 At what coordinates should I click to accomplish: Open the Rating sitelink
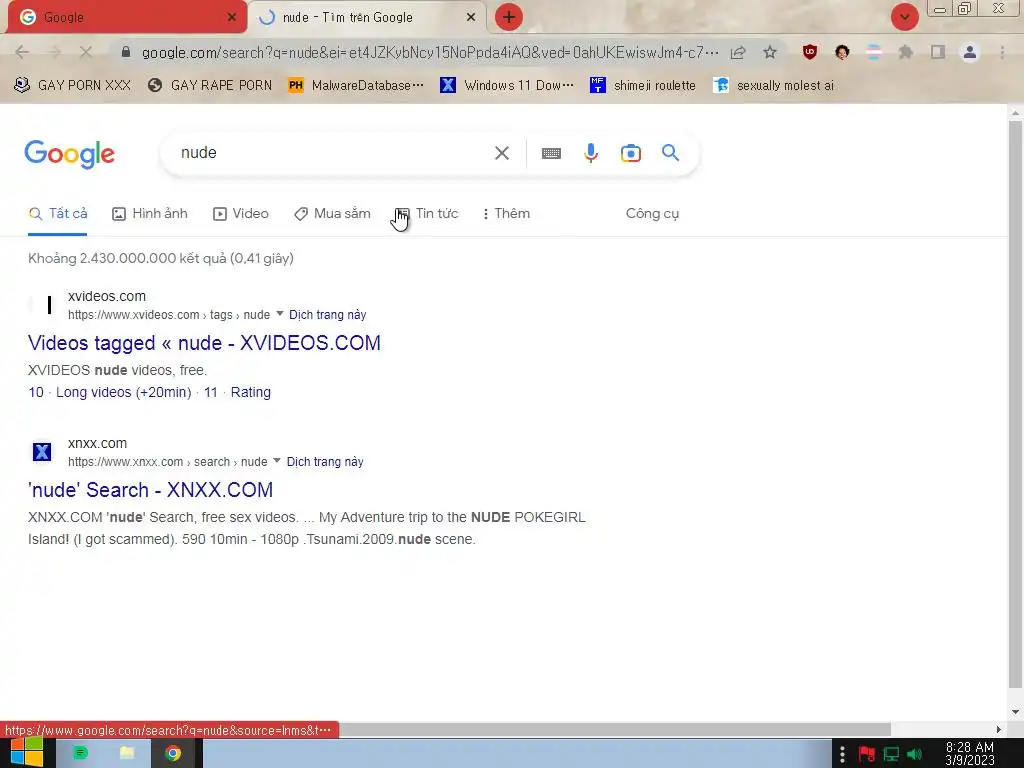(x=251, y=392)
